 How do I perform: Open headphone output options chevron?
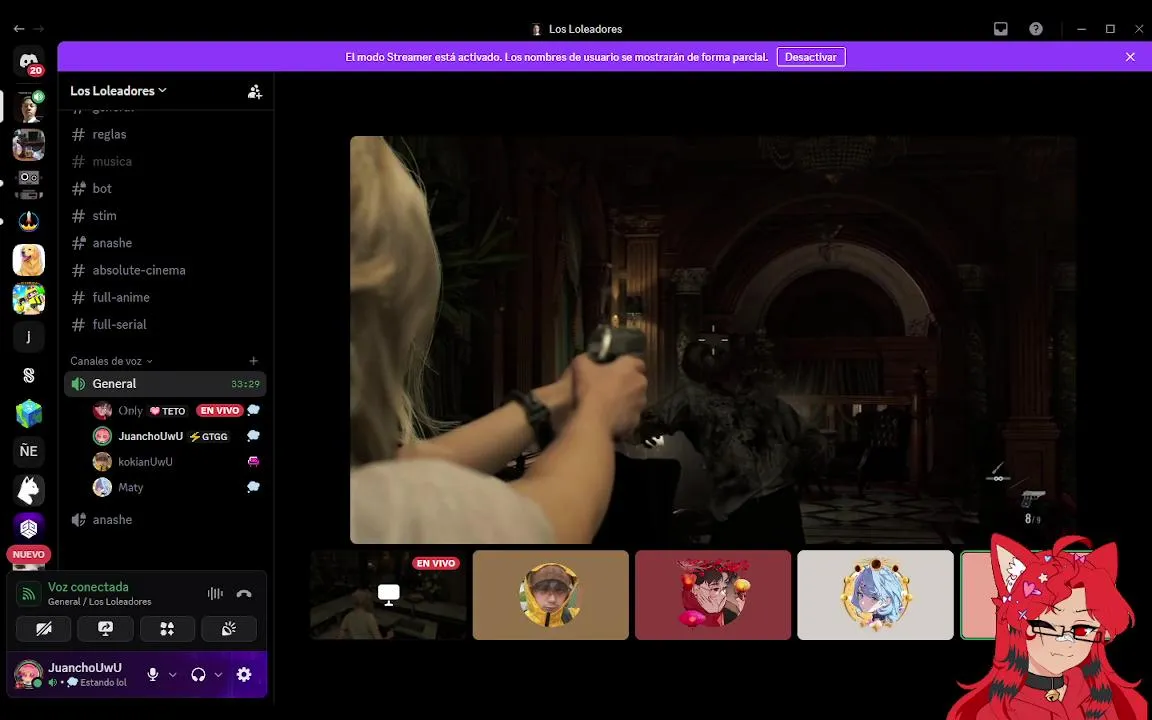pos(218,674)
